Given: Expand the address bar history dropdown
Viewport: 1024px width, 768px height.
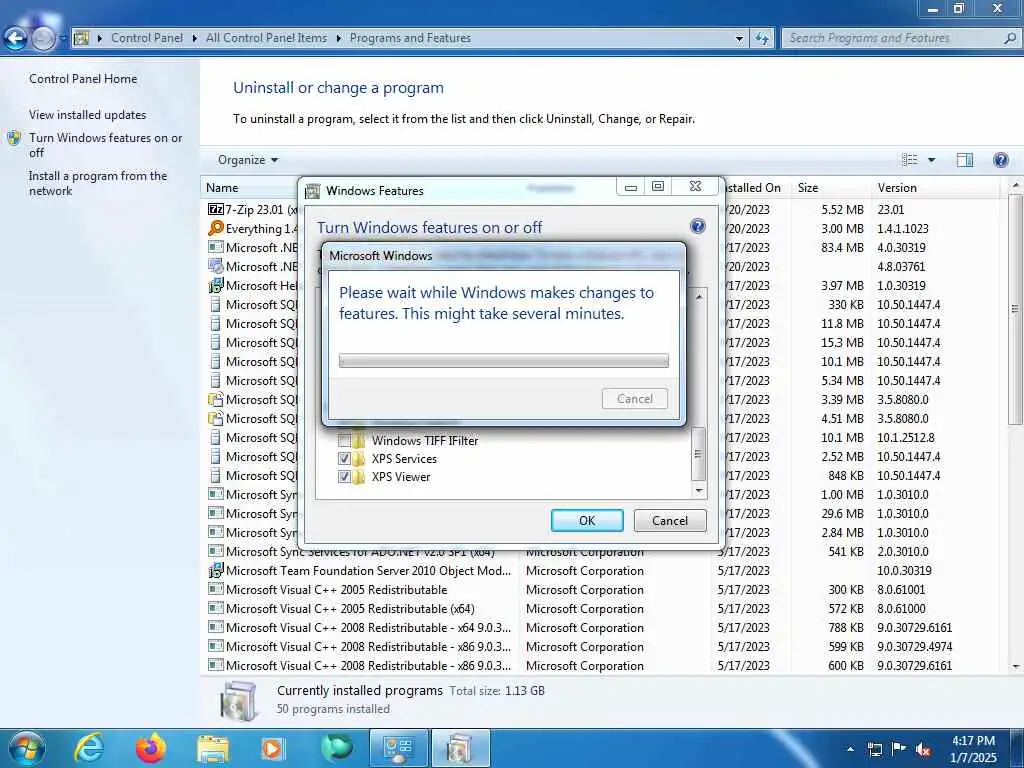Looking at the screenshot, I should pos(739,39).
